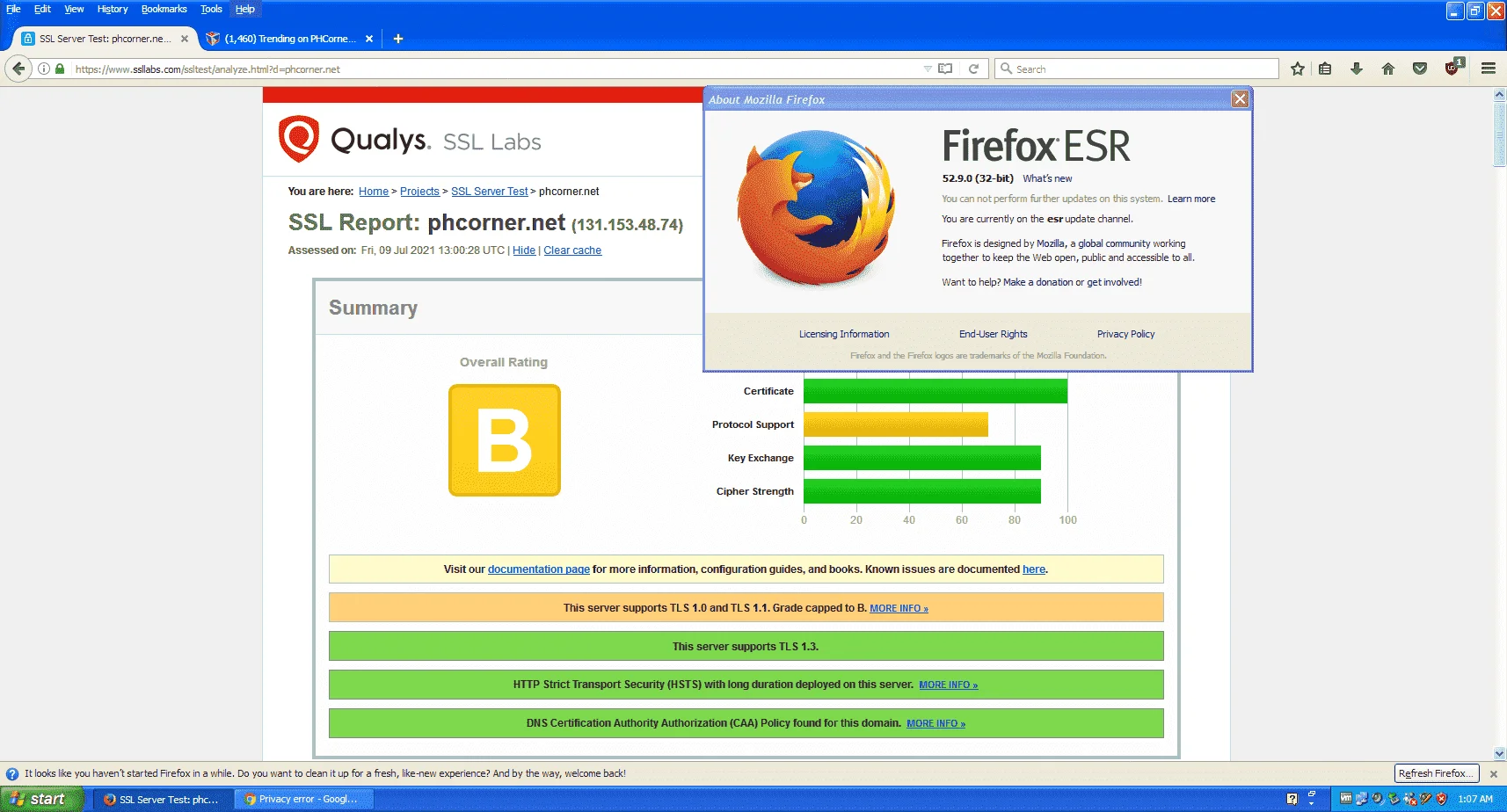Open MORE INFO link for TLS 1.0 warning
Screen dimensions: 1507x812
tap(899, 608)
